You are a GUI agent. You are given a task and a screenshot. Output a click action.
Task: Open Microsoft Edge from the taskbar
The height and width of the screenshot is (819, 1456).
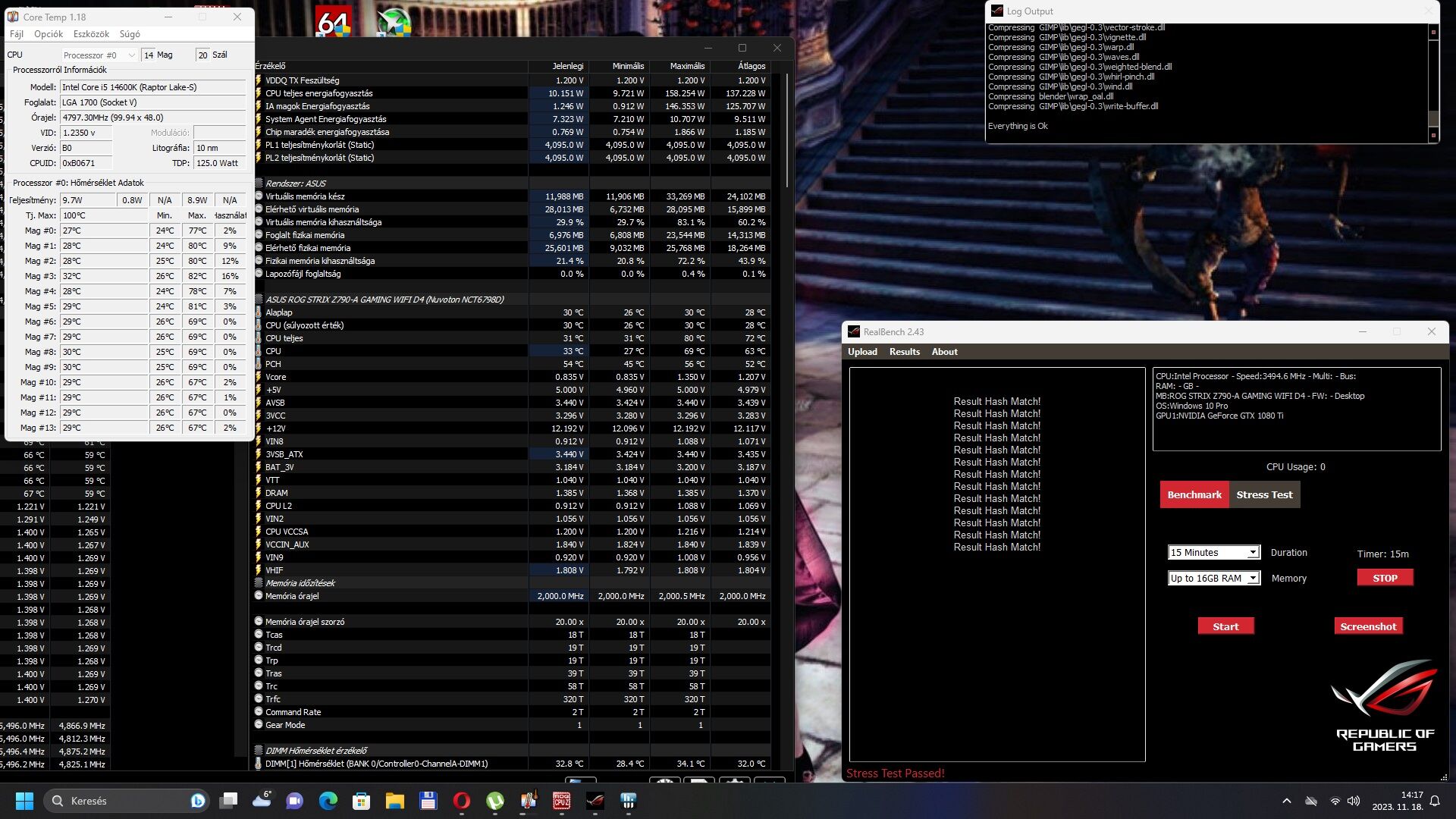[328, 801]
